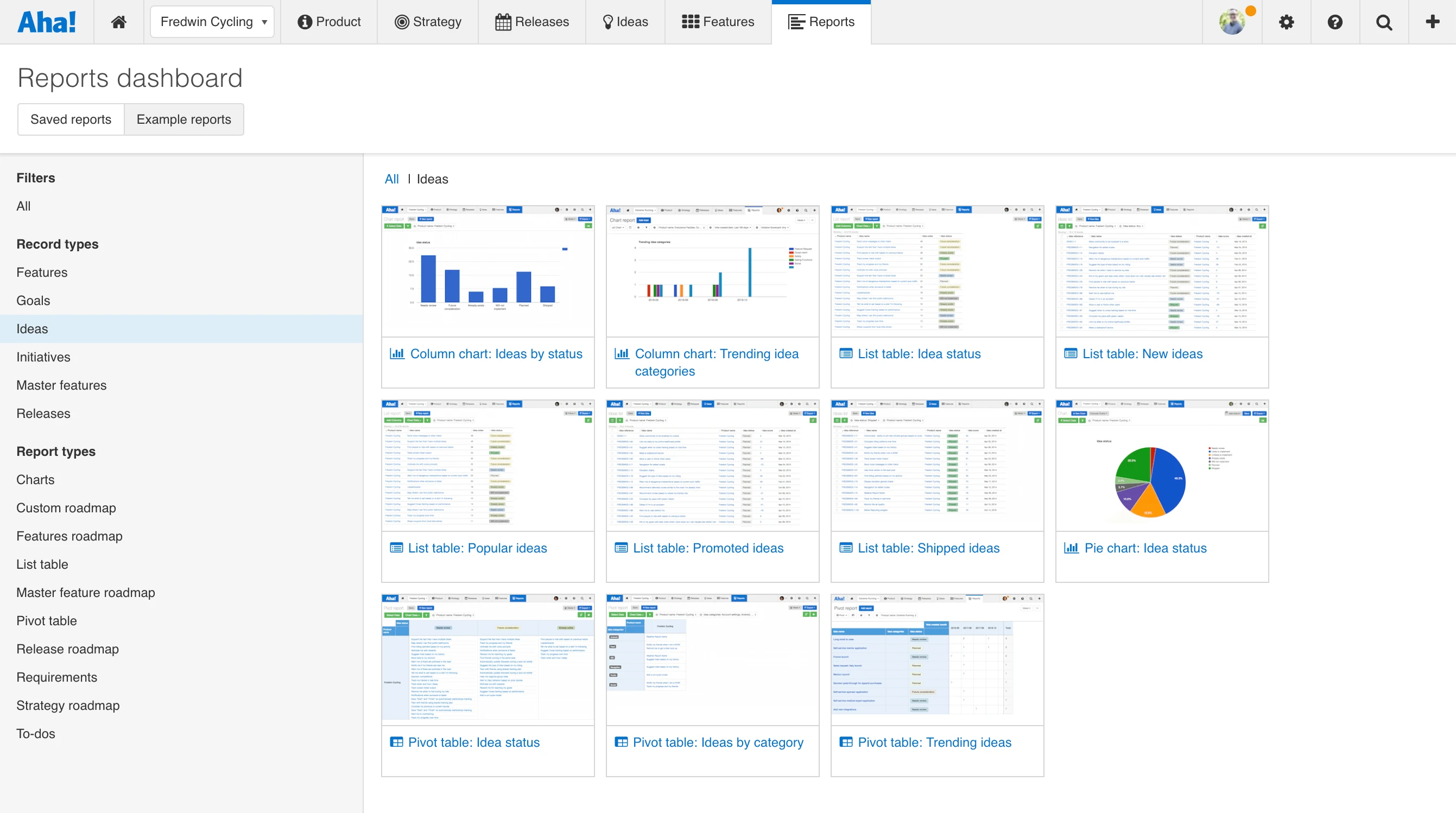1456x813 pixels.
Task: Select Charts under Report types
Action: coord(35,479)
